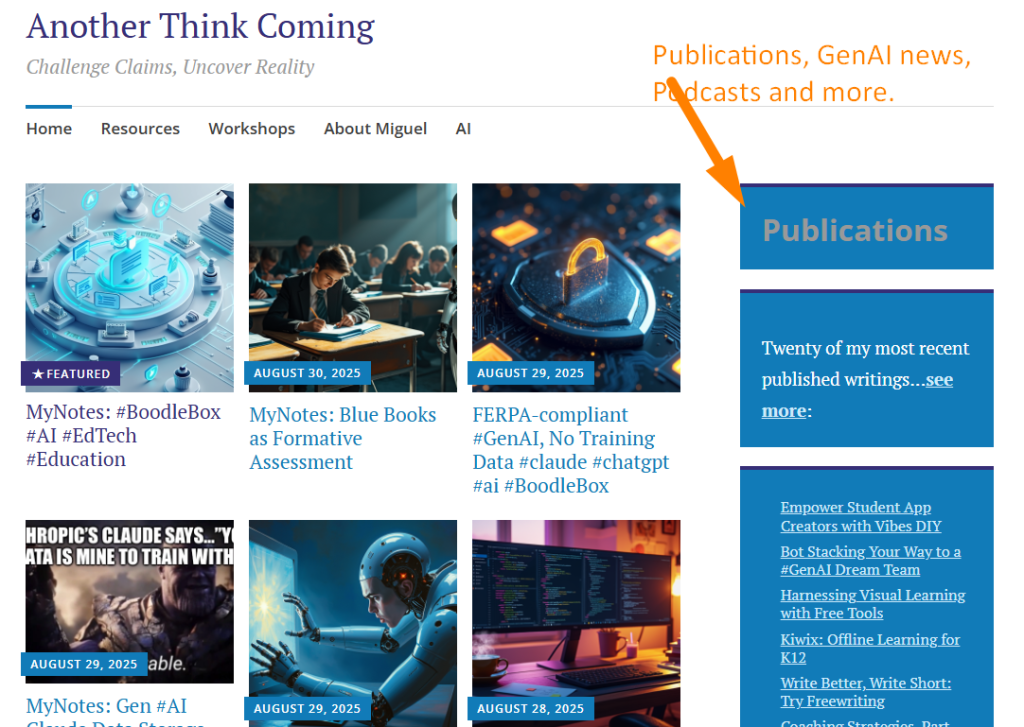The image size is (1024, 727).
Task: Click the Featured star badge
Action: 71,374
